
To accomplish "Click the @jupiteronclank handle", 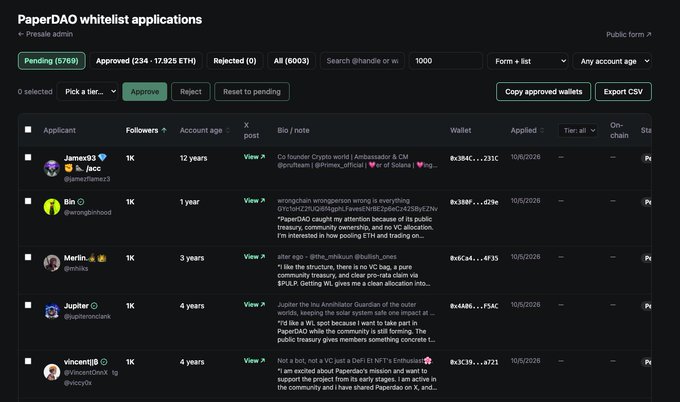I will [87, 317].
